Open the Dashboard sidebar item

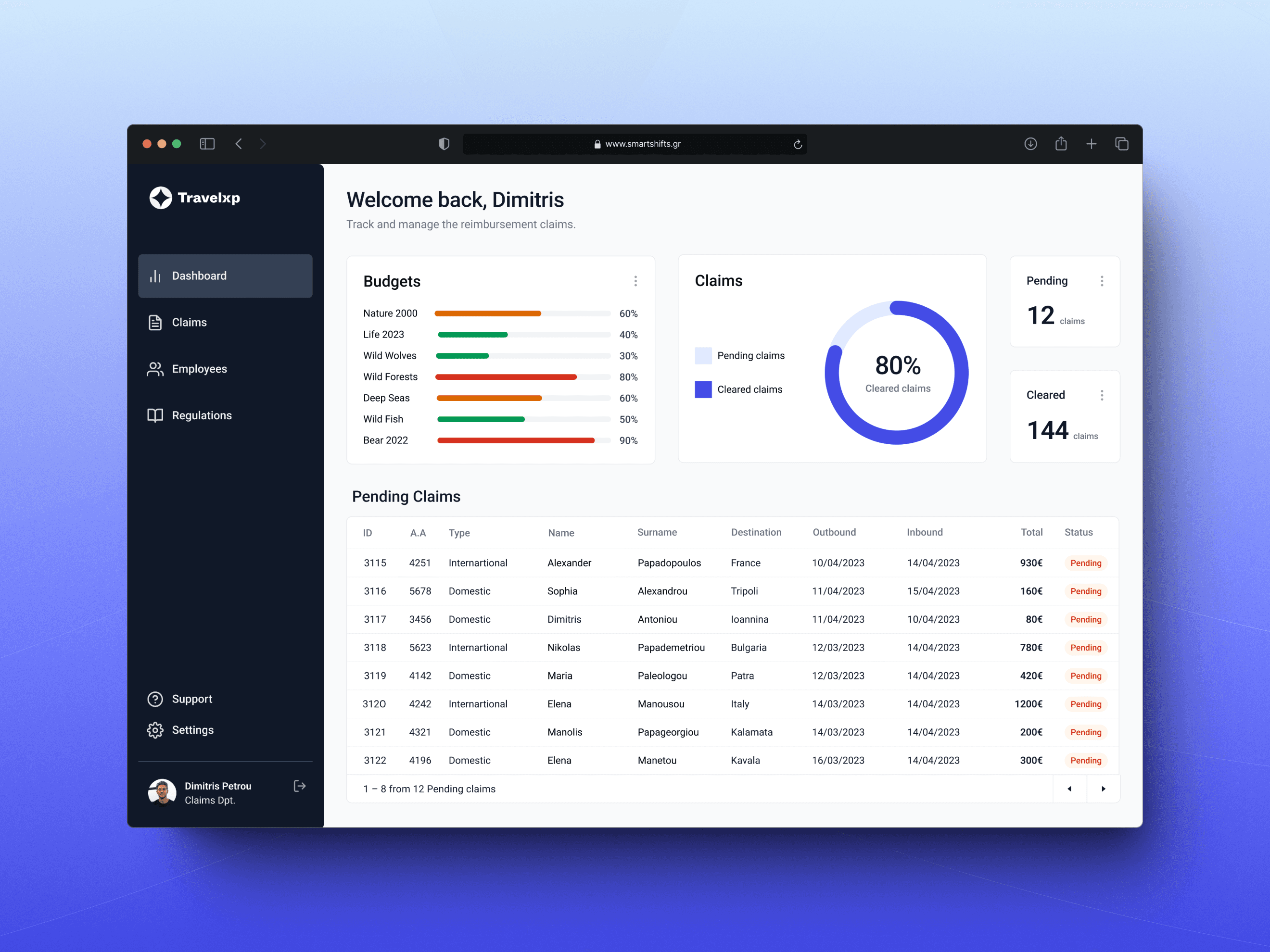point(225,276)
